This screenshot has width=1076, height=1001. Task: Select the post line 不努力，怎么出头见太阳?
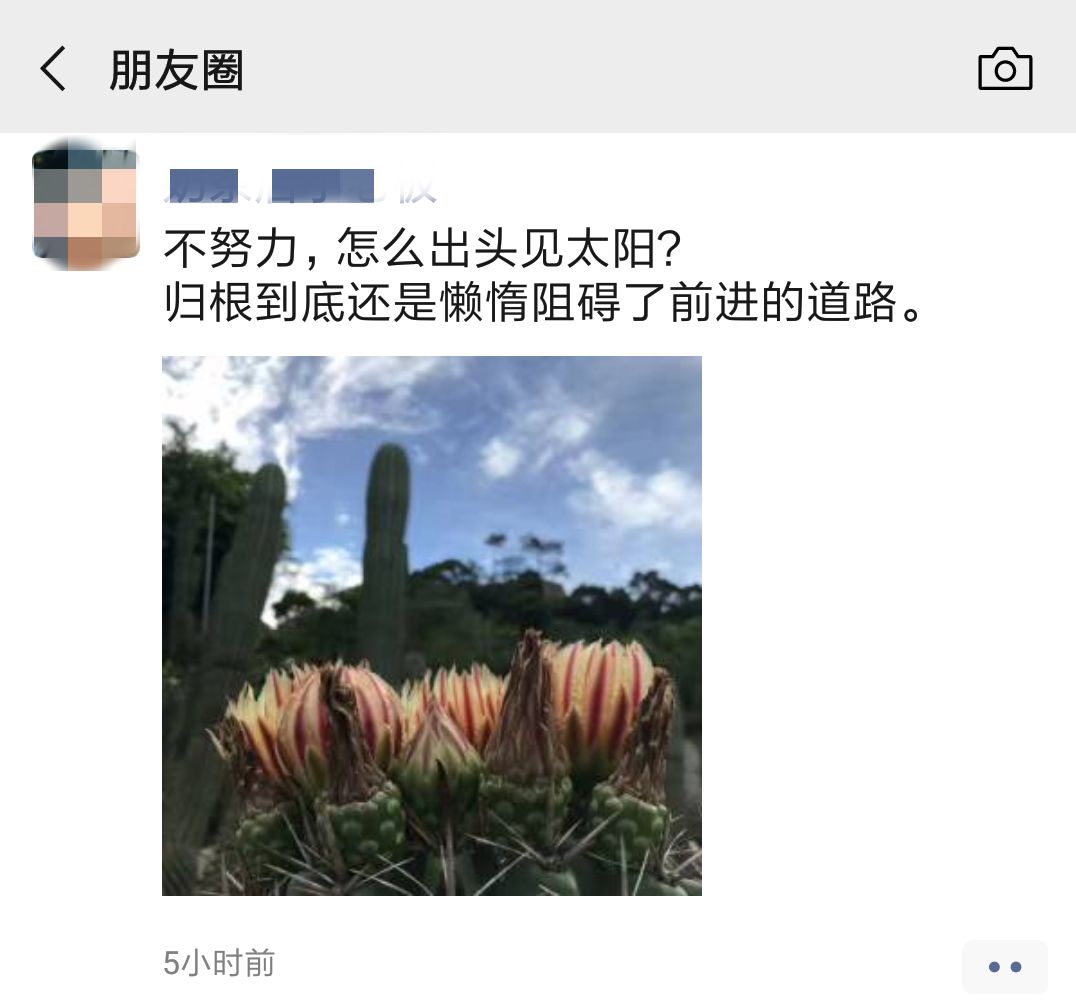coord(422,248)
